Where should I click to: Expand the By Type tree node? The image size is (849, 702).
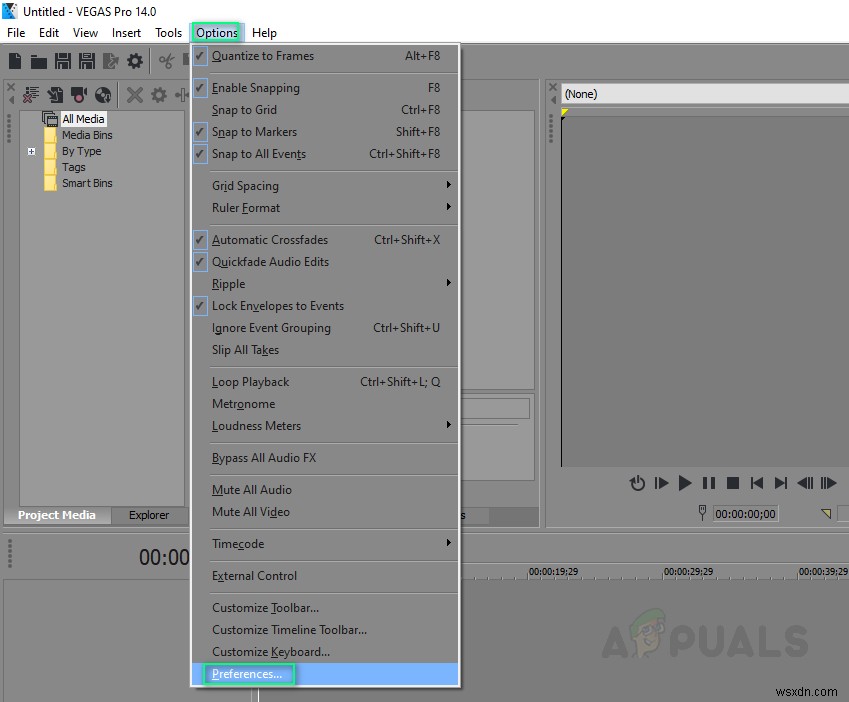tap(31, 151)
